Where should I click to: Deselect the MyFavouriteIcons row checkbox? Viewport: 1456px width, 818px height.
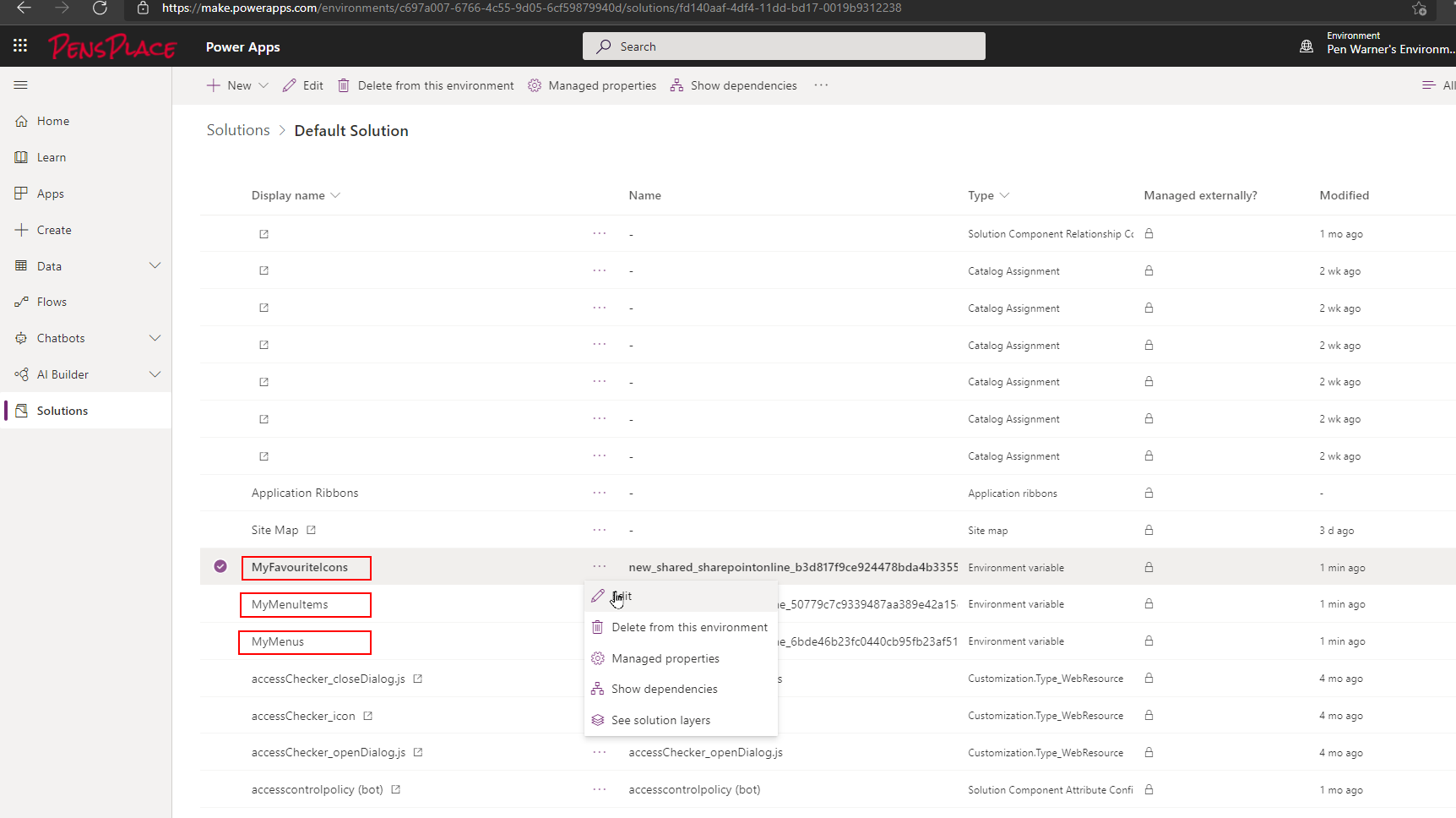(220, 565)
